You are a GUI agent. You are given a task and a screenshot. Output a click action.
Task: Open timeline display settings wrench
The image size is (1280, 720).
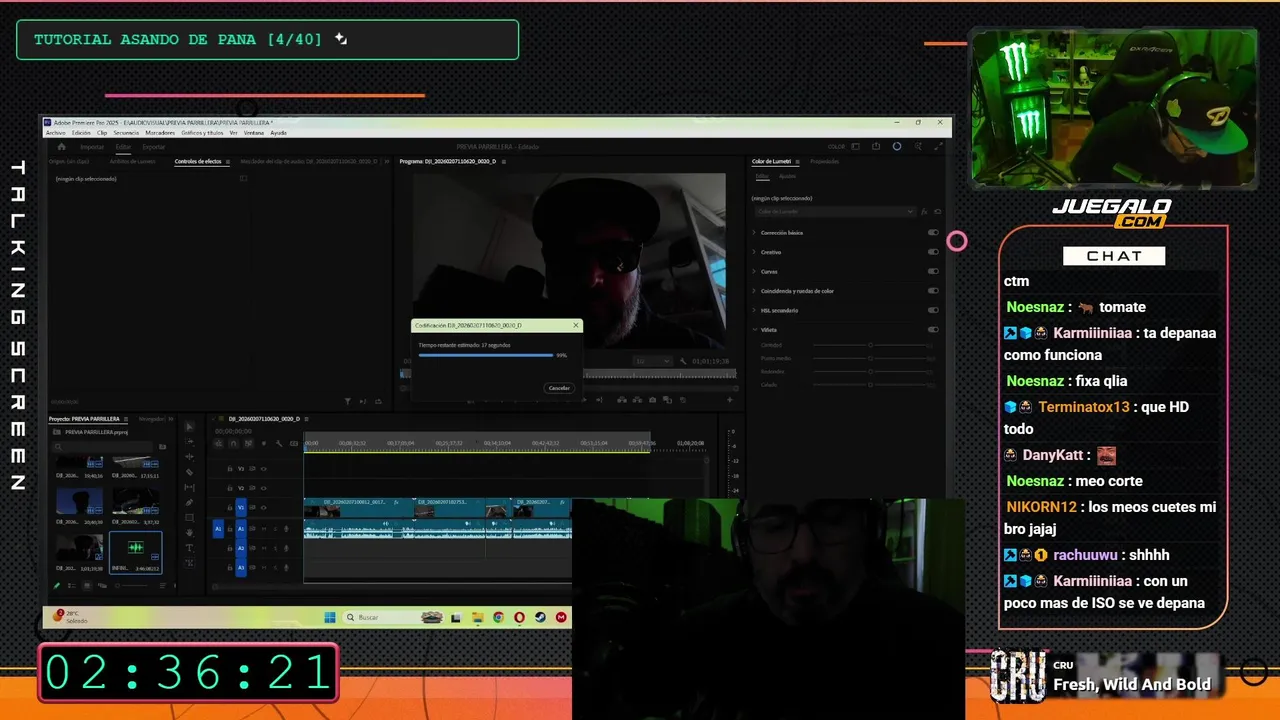pyautogui.click(x=278, y=443)
